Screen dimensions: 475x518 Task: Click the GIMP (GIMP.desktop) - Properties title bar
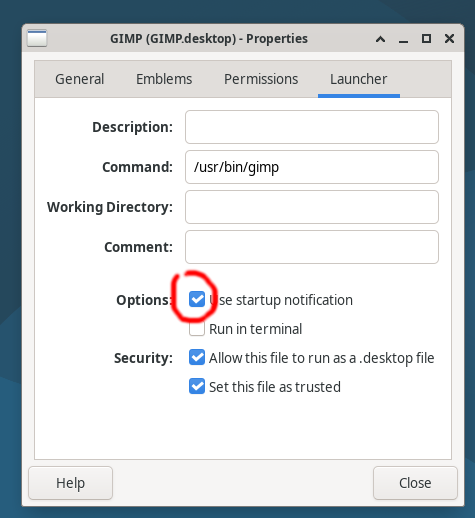tap(209, 39)
